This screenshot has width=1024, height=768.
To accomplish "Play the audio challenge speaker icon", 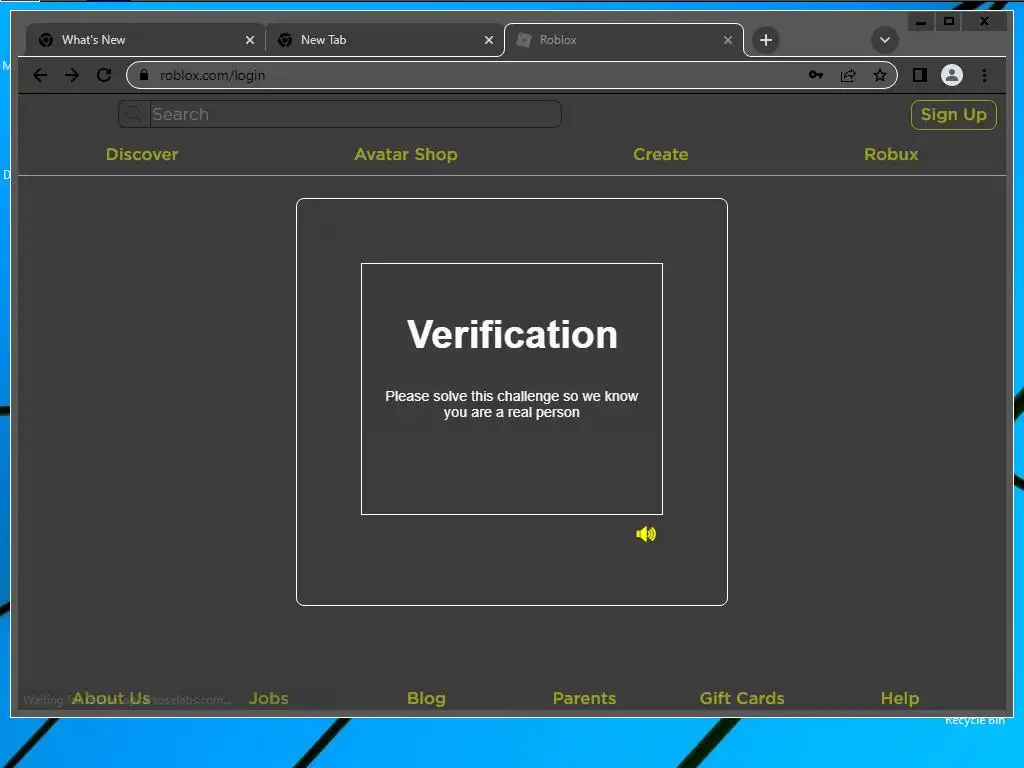I will 646,534.
